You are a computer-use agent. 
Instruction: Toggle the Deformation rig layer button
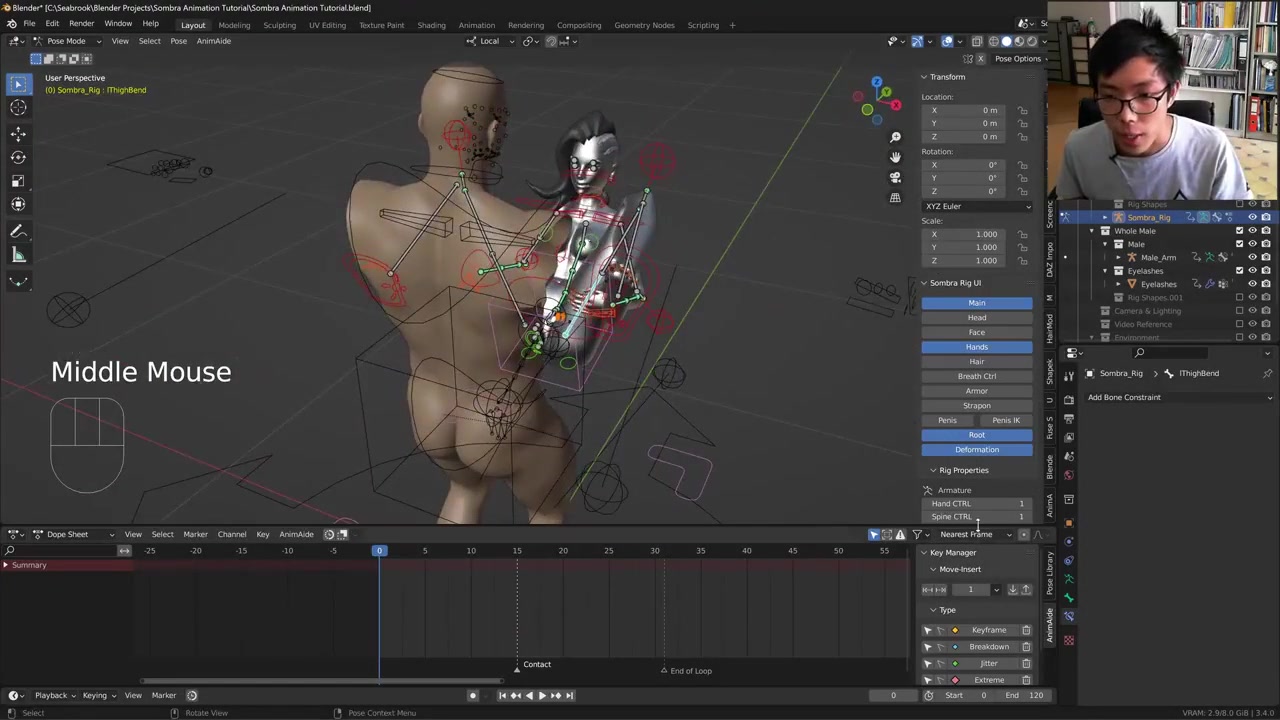click(977, 450)
